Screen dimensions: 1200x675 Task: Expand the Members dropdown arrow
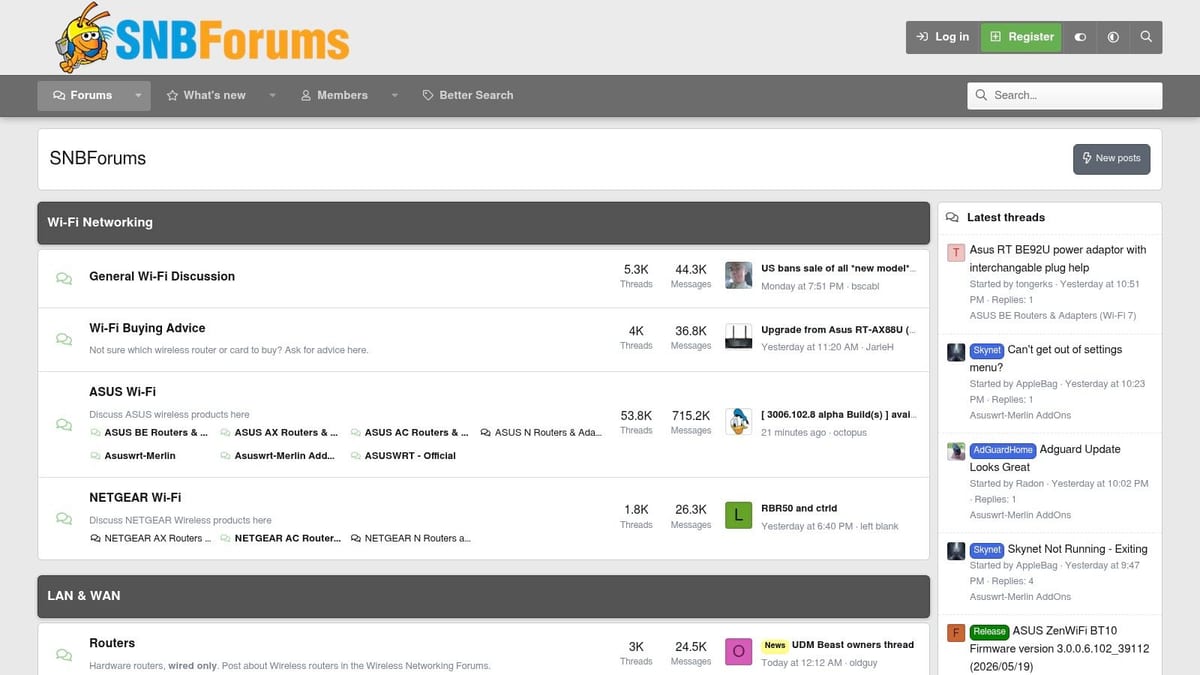pos(394,95)
